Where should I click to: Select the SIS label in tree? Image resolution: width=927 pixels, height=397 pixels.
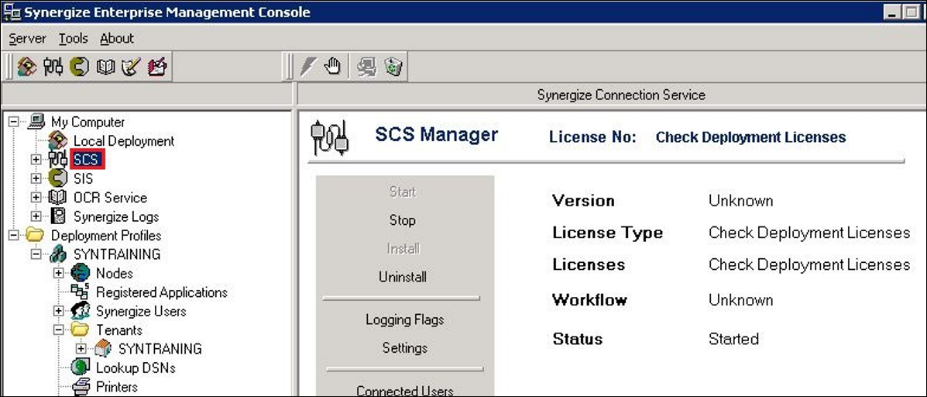coord(83,178)
